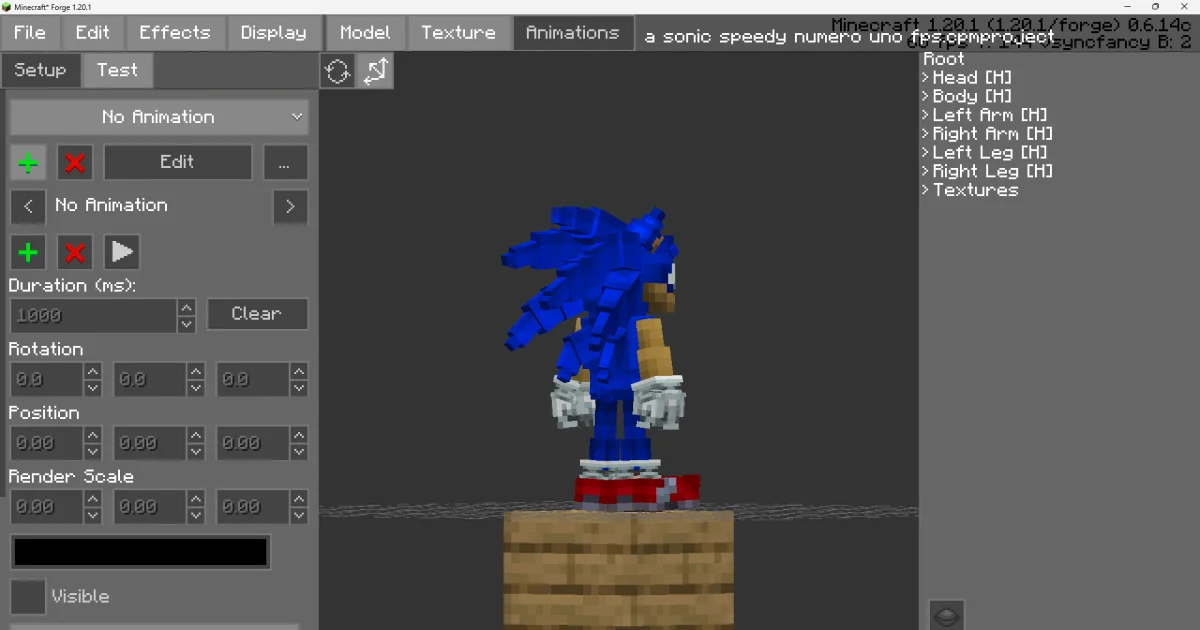
Task: Click the first Render Scale field
Action: [x=46, y=507]
